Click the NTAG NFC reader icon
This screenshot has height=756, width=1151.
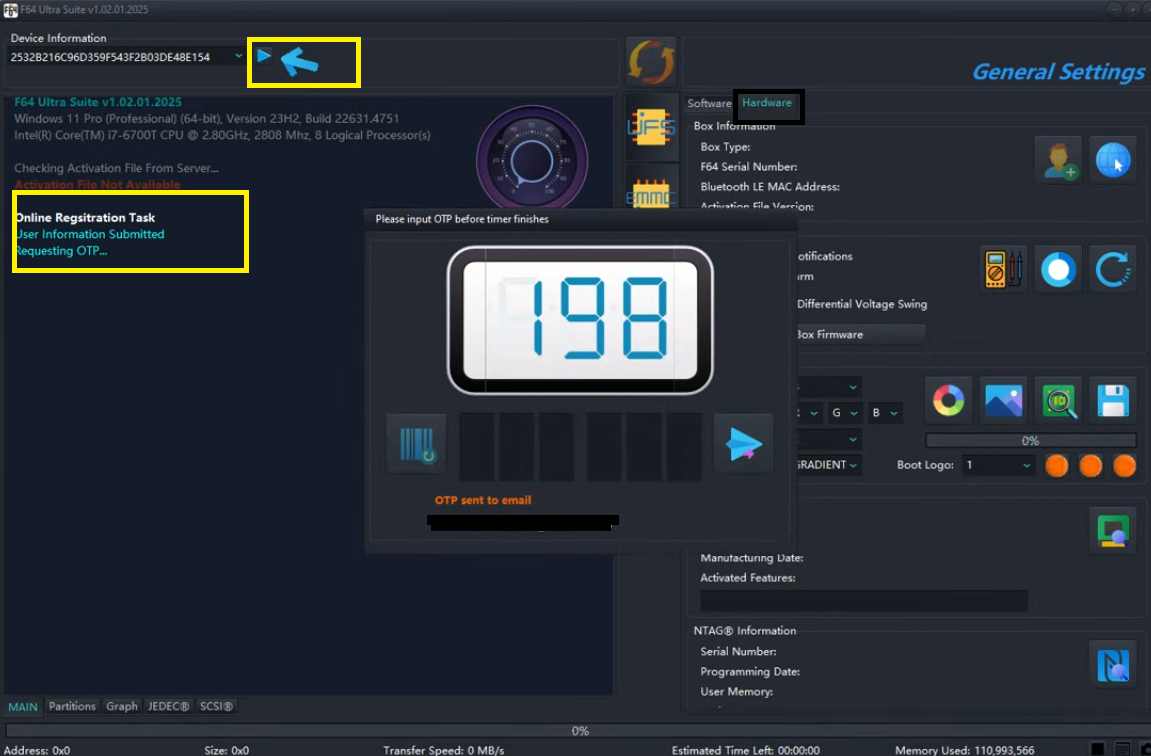point(1113,664)
